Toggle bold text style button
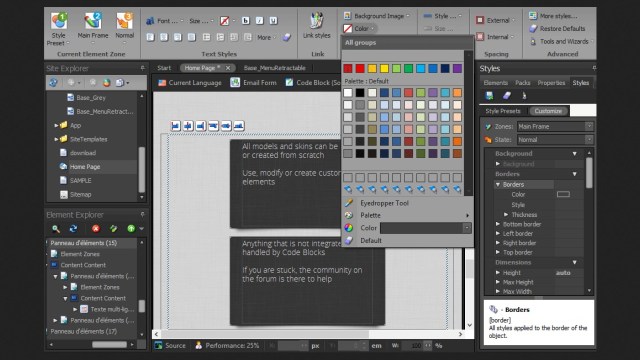Screen dimensions: 640x360 (246, 20)
